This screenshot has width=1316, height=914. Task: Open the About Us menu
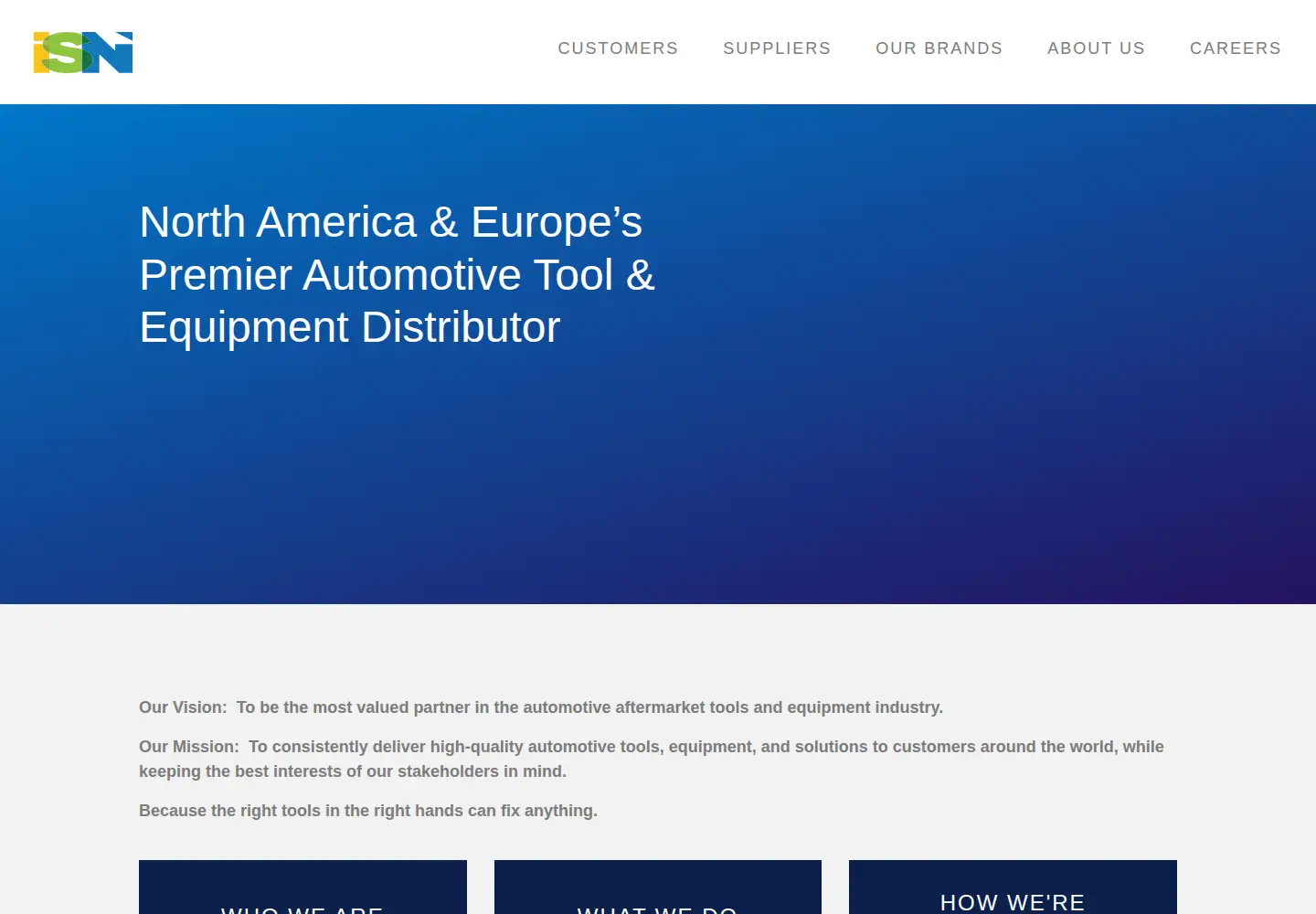(x=1096, y=48)
